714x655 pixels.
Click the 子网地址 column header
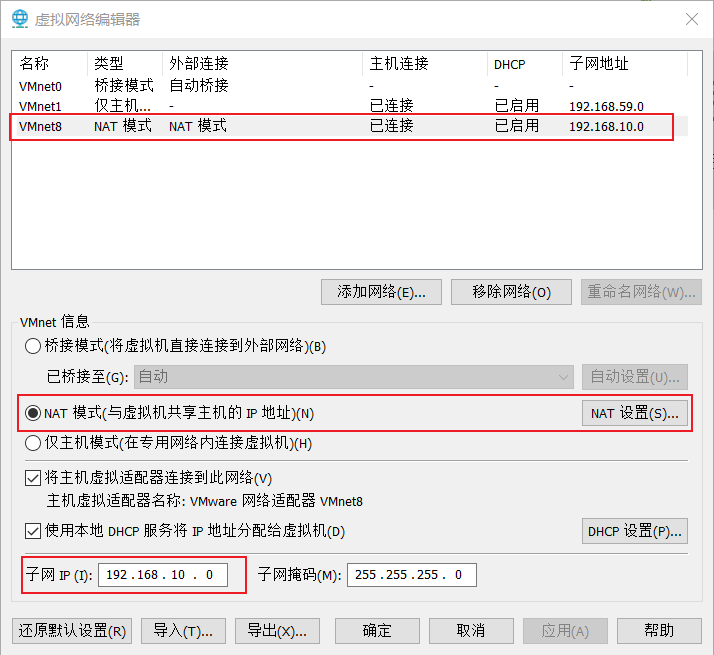point(625,63)
